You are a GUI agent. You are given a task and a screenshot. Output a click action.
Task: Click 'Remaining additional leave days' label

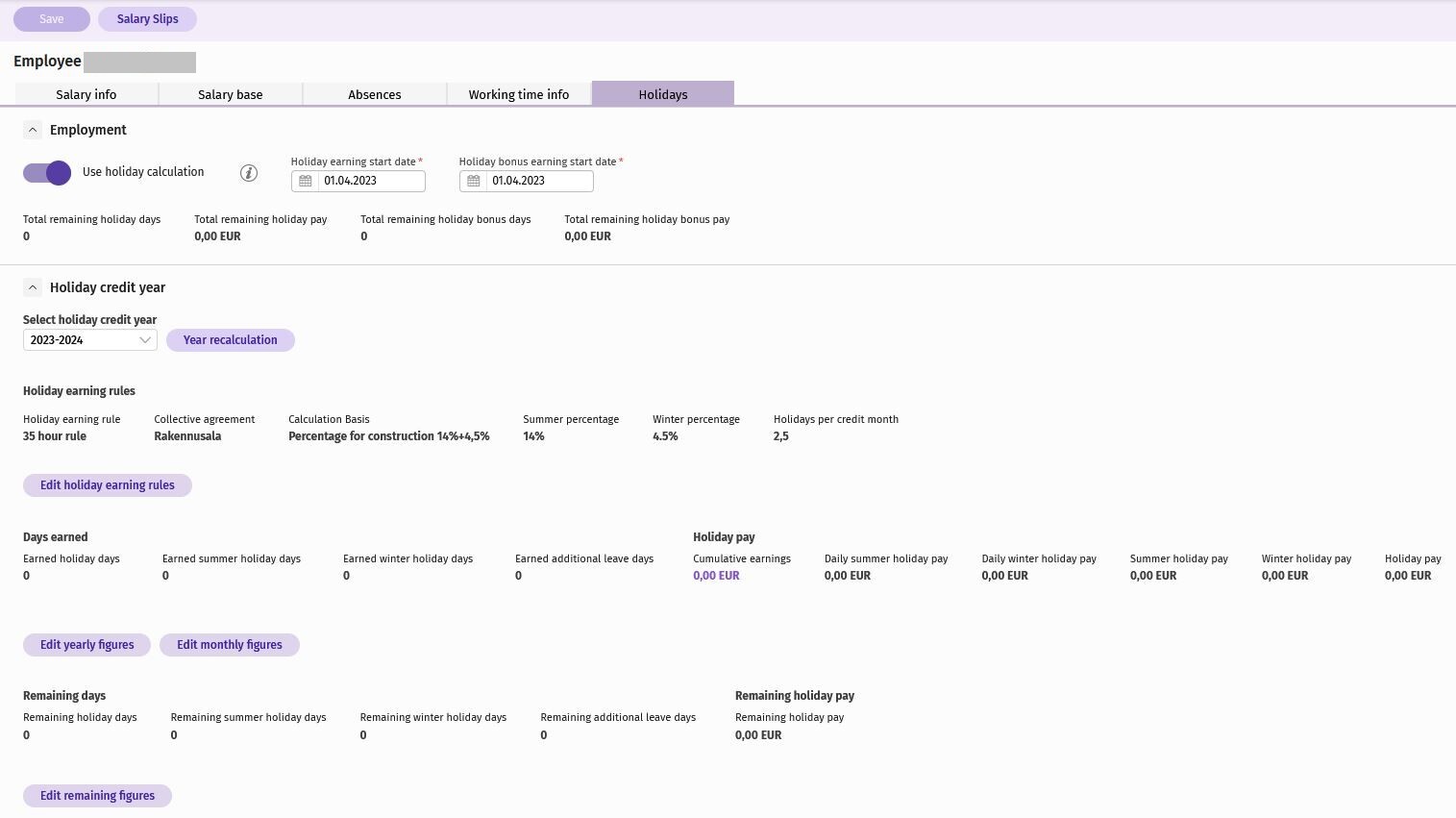[x=618, y=717]
